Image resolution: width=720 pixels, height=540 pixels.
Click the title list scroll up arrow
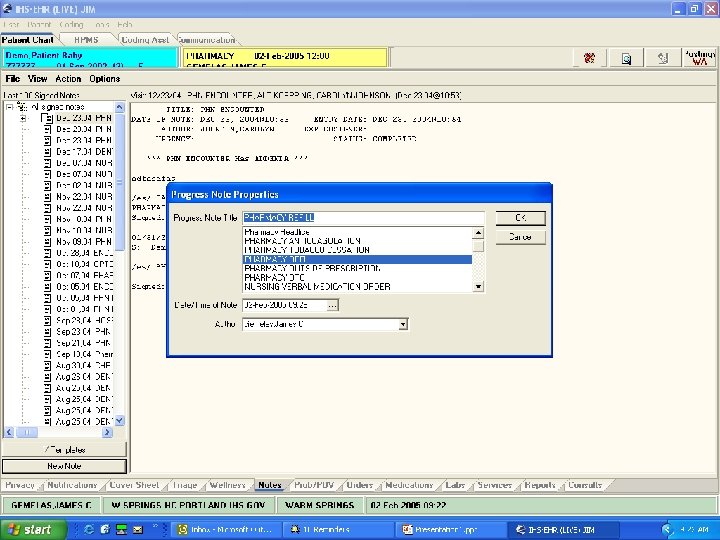pyautogui.click(x=478, y=233)
